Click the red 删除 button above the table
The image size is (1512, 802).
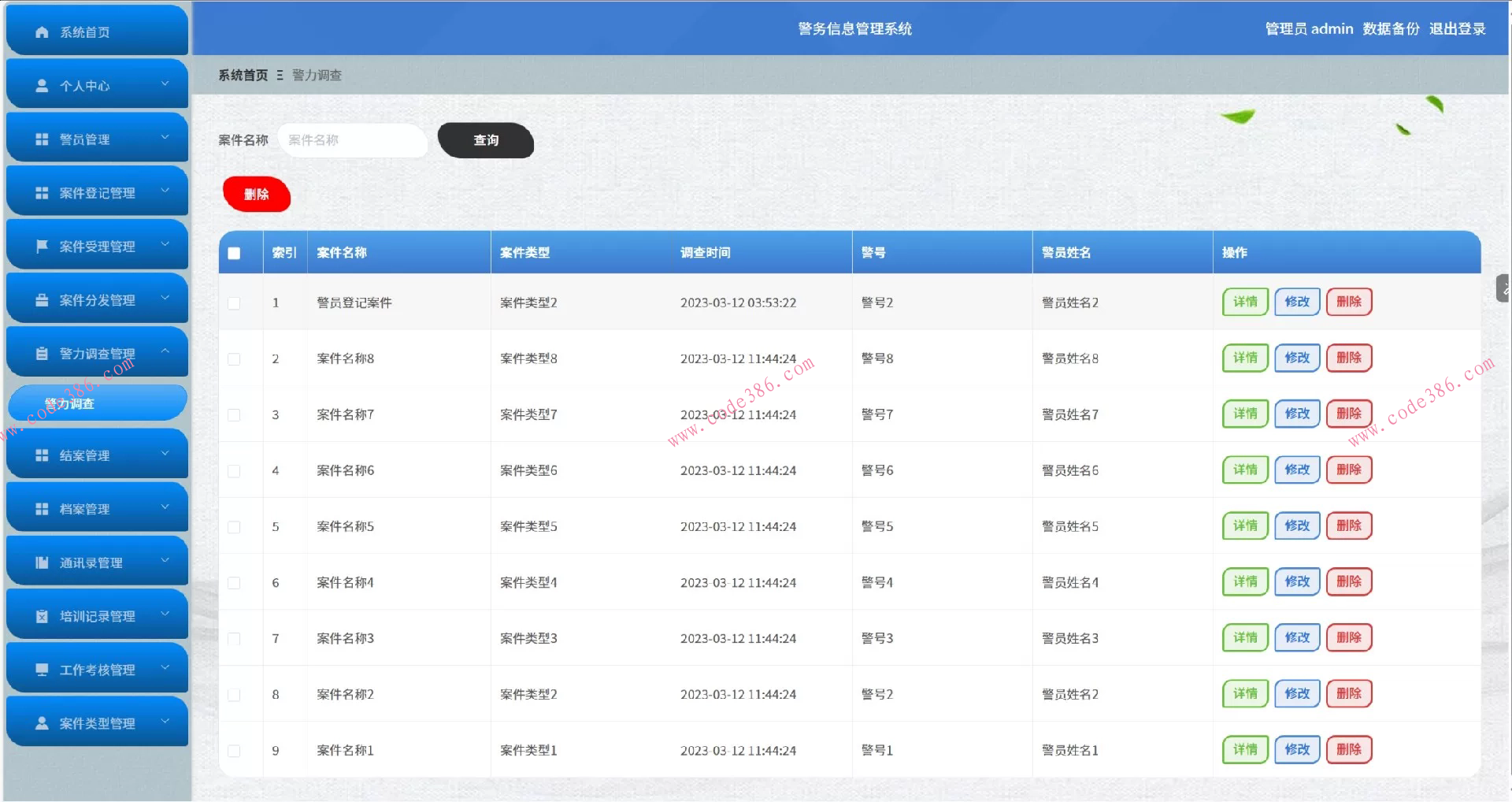point(256,194)
